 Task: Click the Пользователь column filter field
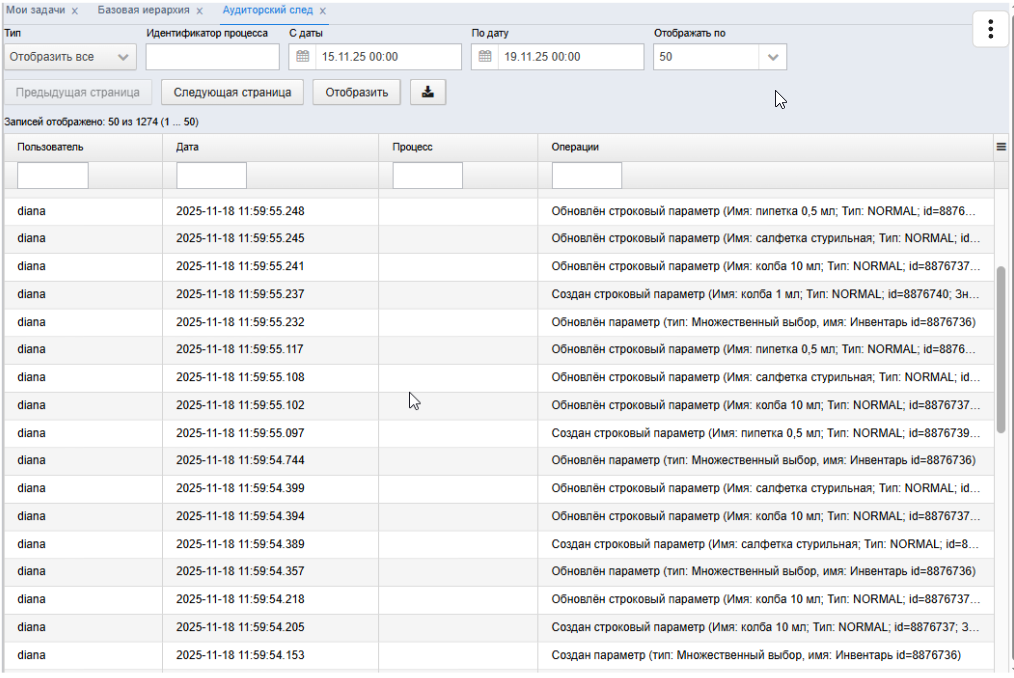pos(52,175)
